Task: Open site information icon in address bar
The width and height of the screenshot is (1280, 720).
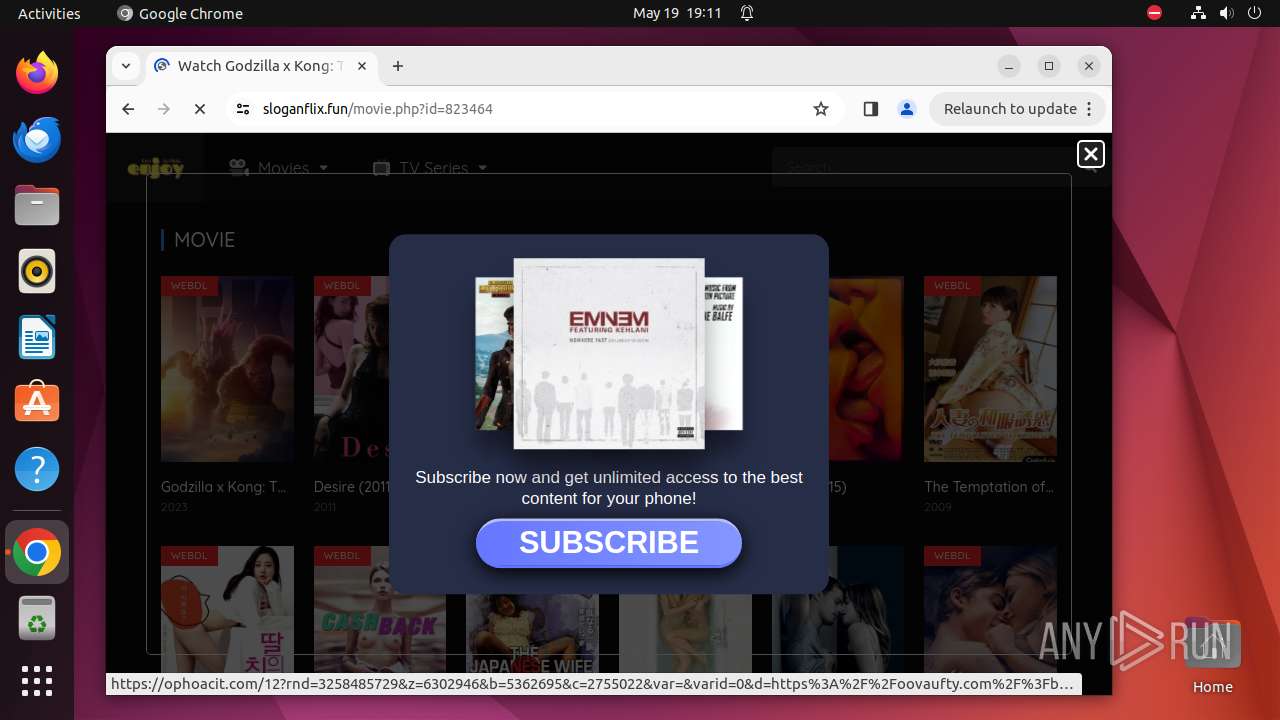Action: point(242,109)
